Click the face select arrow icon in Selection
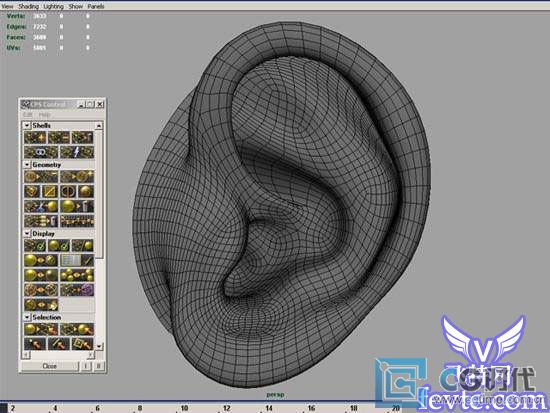The image size is (550, 413). 82,344
